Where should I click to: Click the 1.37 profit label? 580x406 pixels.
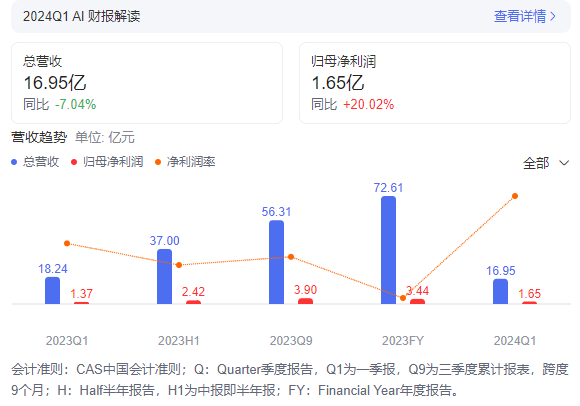[x=81, y=294]
